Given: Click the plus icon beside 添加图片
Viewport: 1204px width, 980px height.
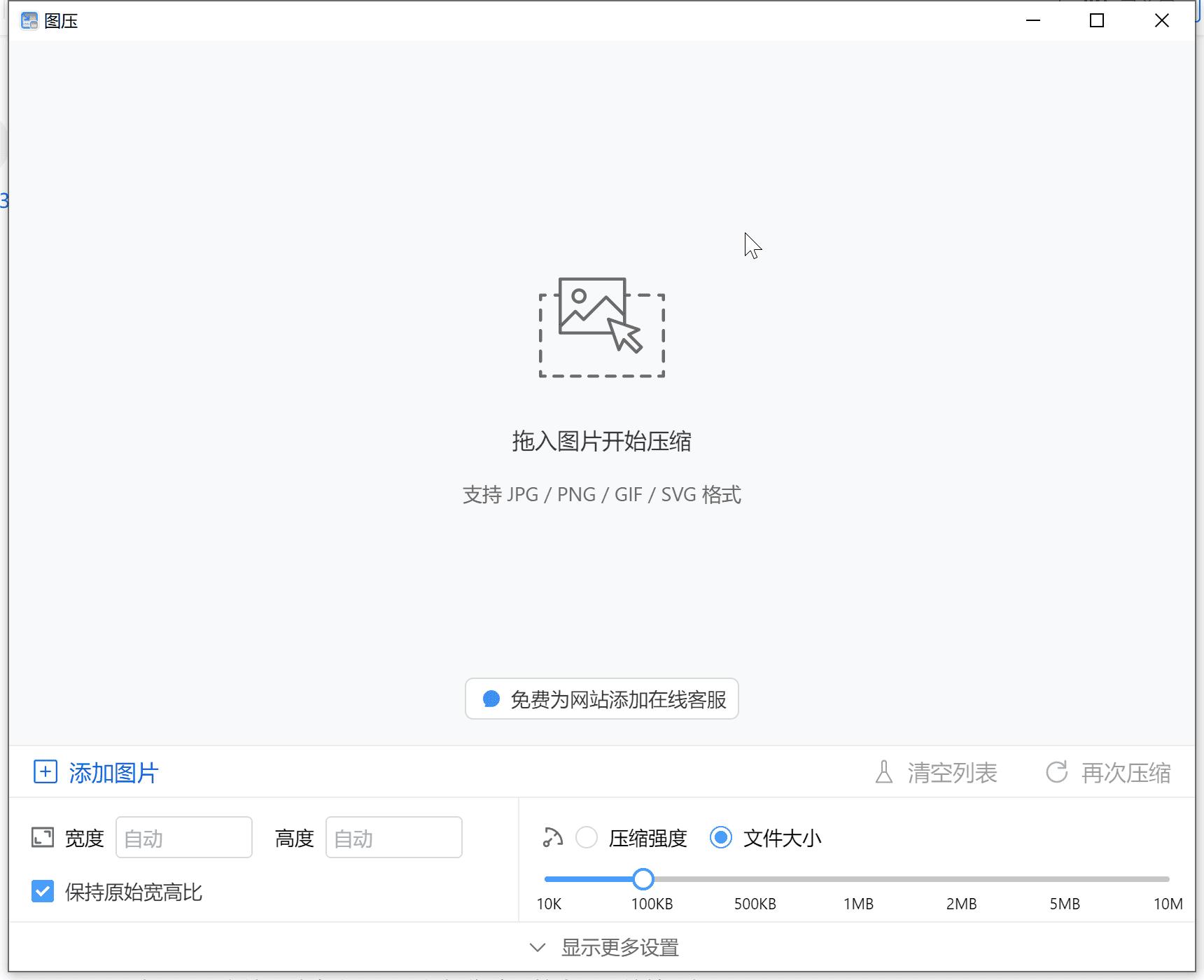Looking at the screenshot, I should 45,772.
